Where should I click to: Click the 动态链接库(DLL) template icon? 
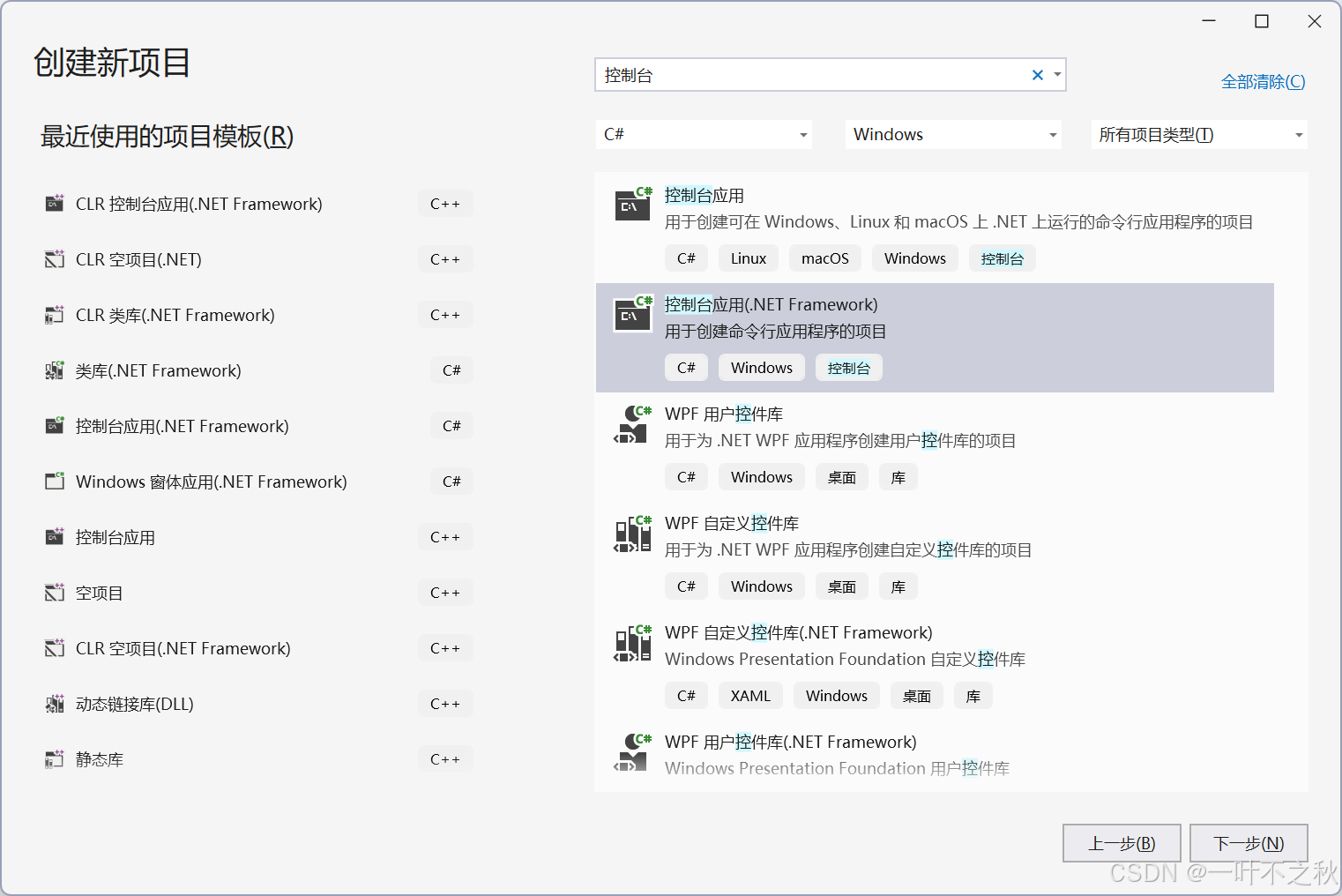point(55,703)
